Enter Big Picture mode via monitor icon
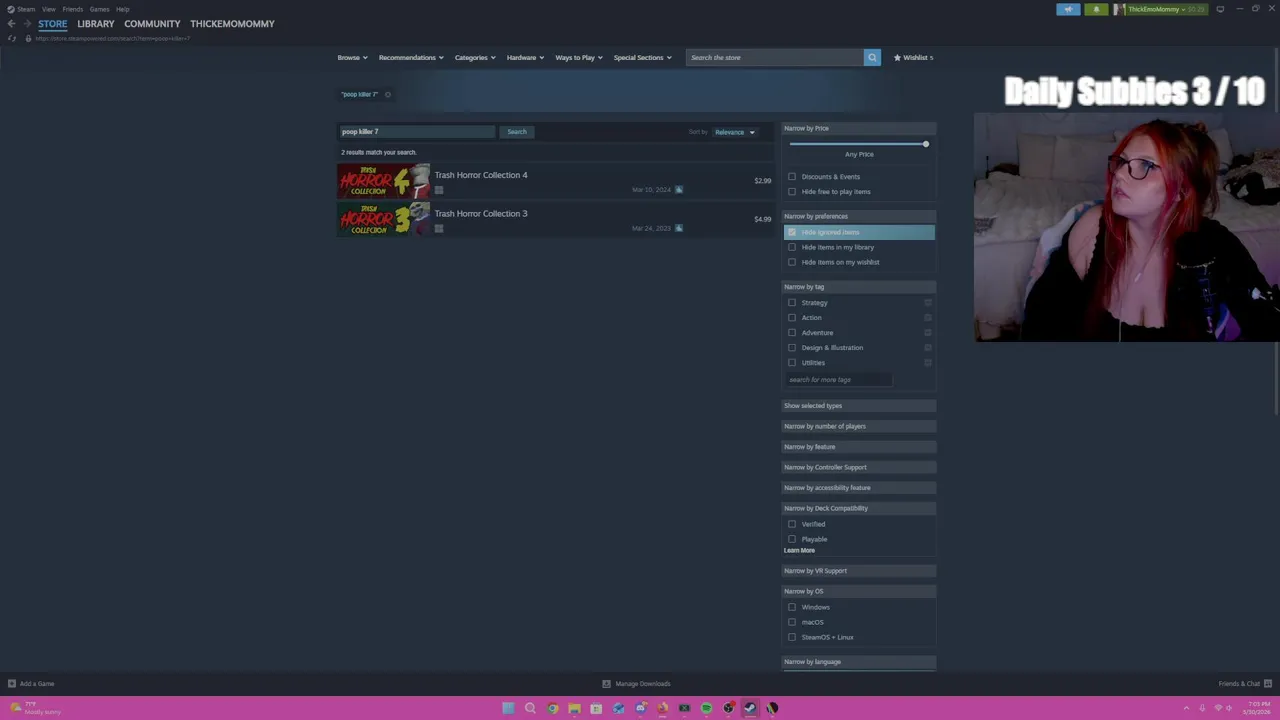The width and height of the screenshot is (1280, 720). (x=1220, y=9)
